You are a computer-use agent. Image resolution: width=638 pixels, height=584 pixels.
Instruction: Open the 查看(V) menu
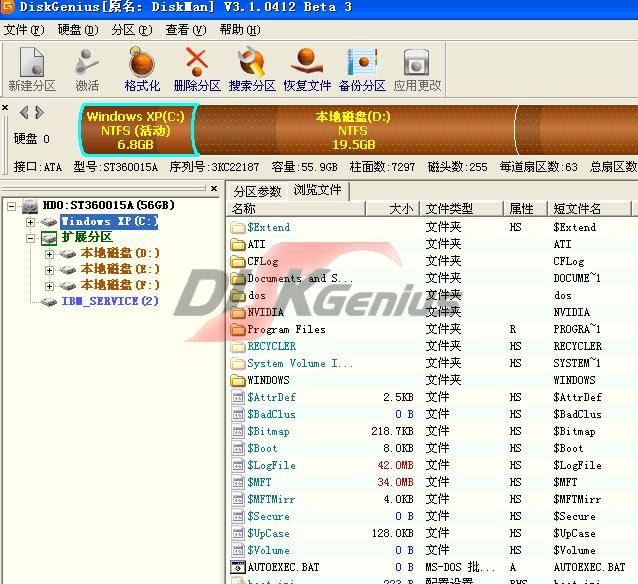pos(186,30)
